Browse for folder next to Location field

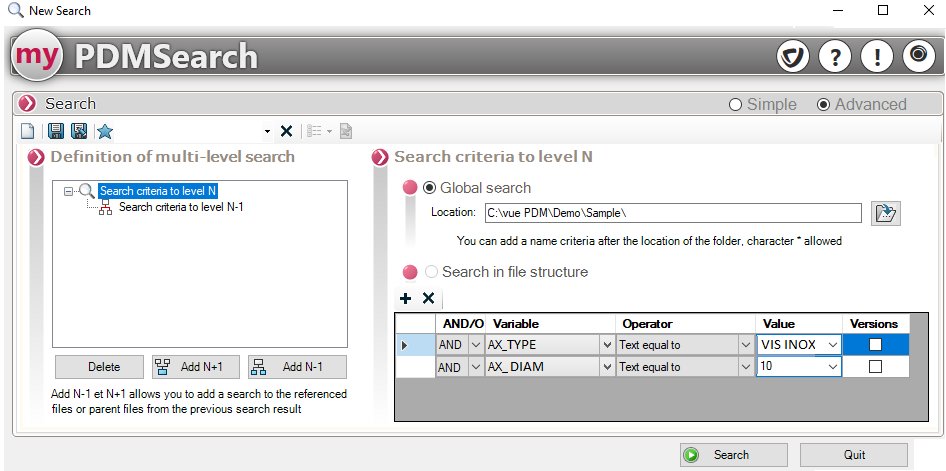tap(886, 213)
